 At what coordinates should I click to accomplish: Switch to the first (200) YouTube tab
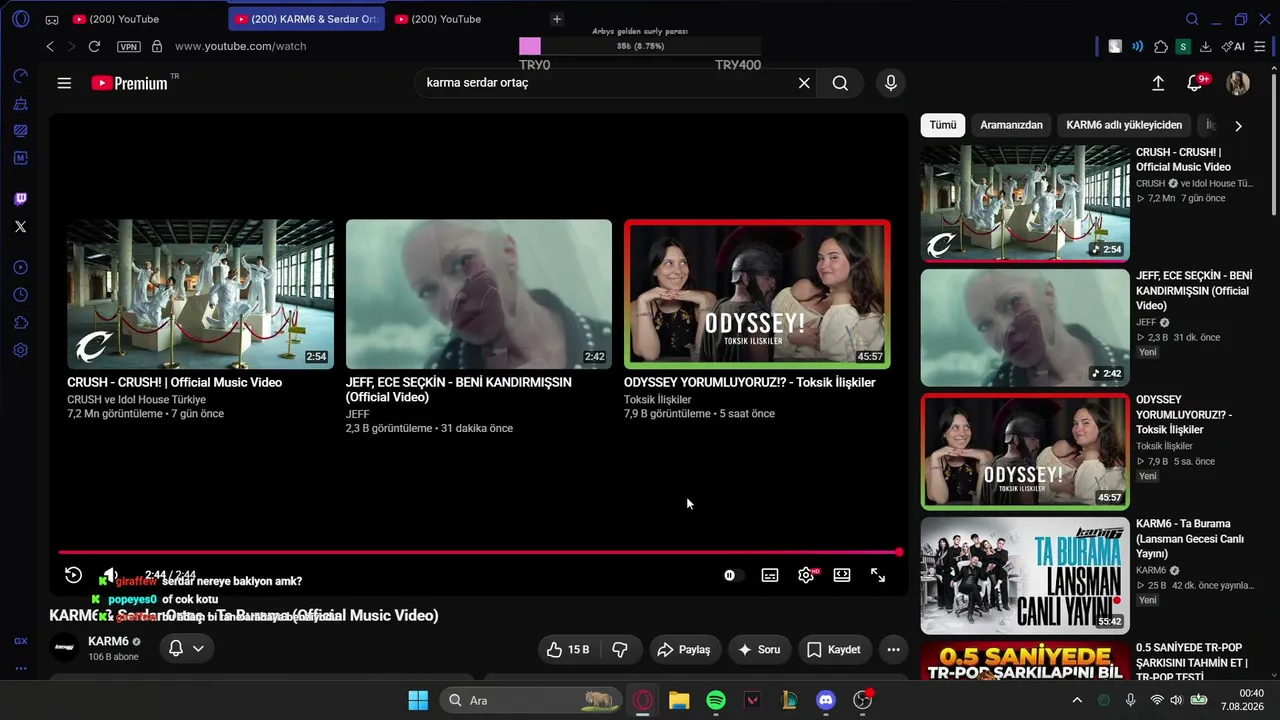pos(125,19)
